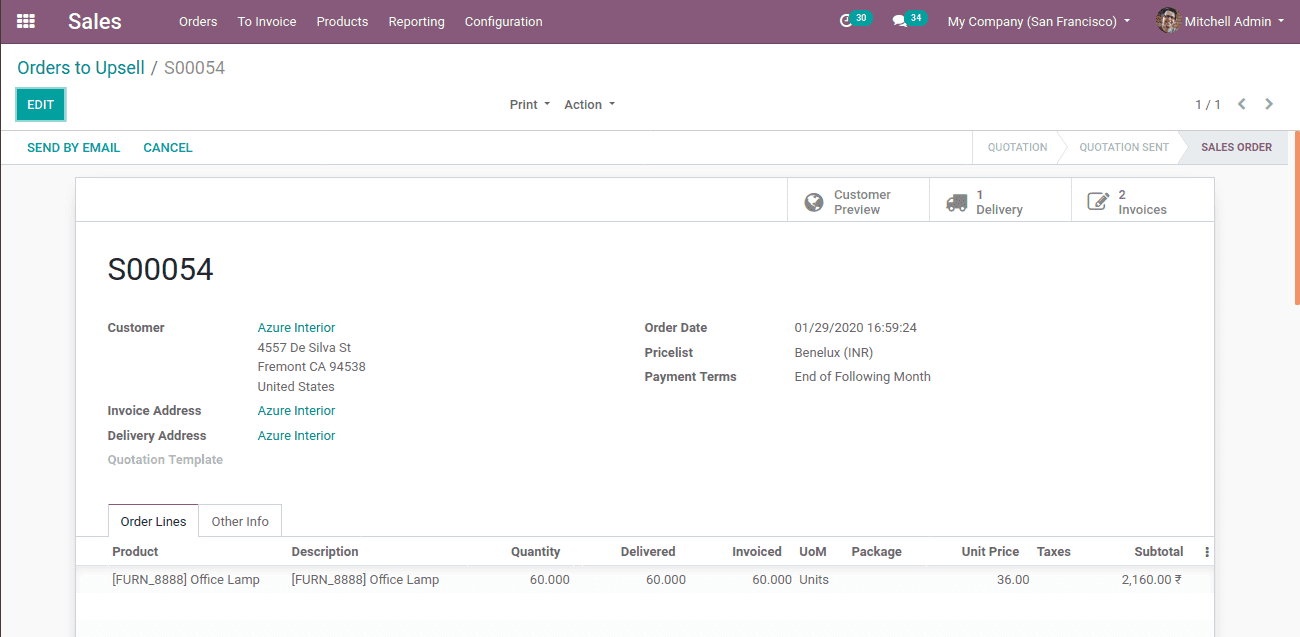Screen dimensions: 1300x637
Task: Select the Order Lines tab
Action: [x=153, y=521]
